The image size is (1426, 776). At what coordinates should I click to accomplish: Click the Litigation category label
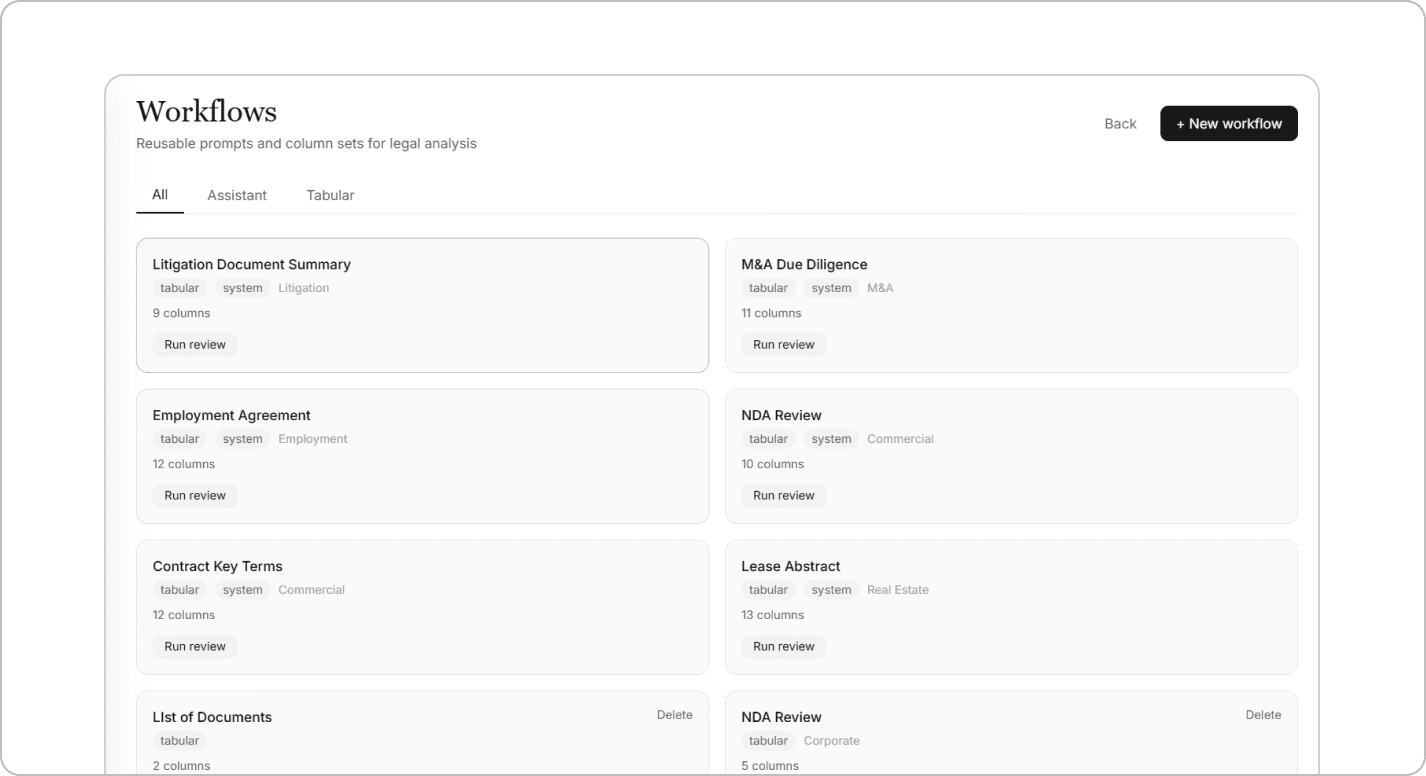point(304,288)
